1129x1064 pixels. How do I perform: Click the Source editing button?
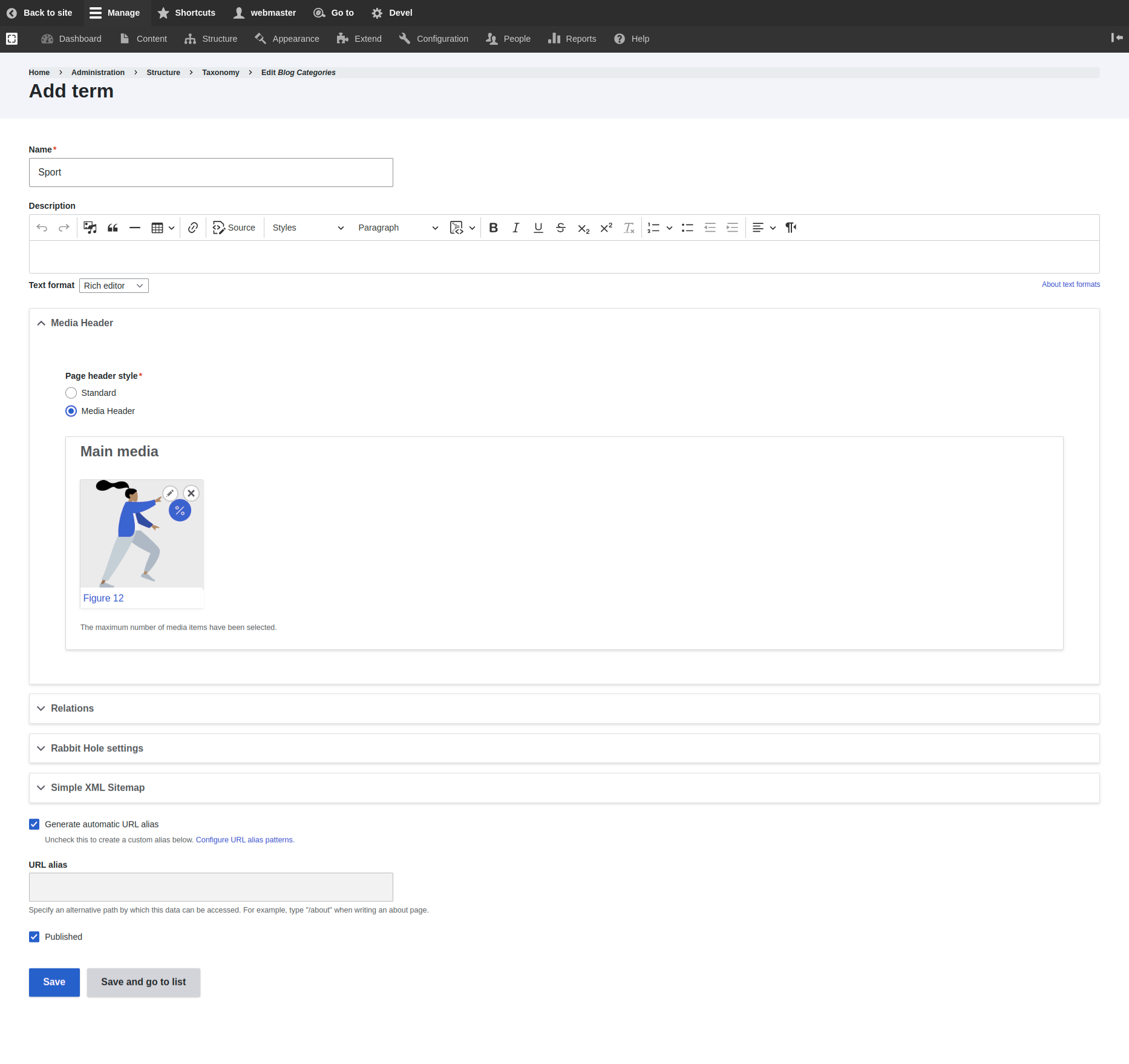[234, 228]
